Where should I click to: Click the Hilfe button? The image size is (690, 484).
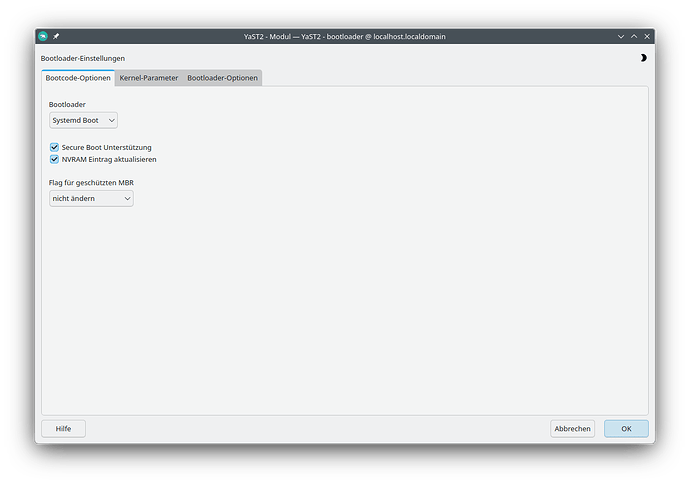pyautogui.click(x=63, y=429)
